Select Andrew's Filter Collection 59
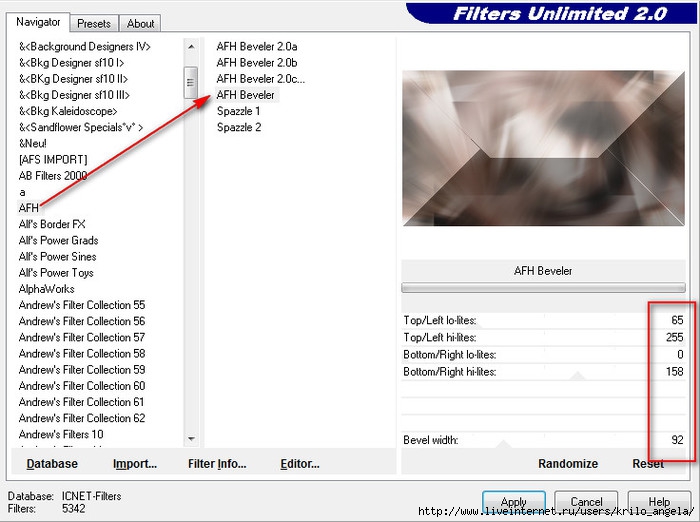700x522 pixels. coord(82,370)
